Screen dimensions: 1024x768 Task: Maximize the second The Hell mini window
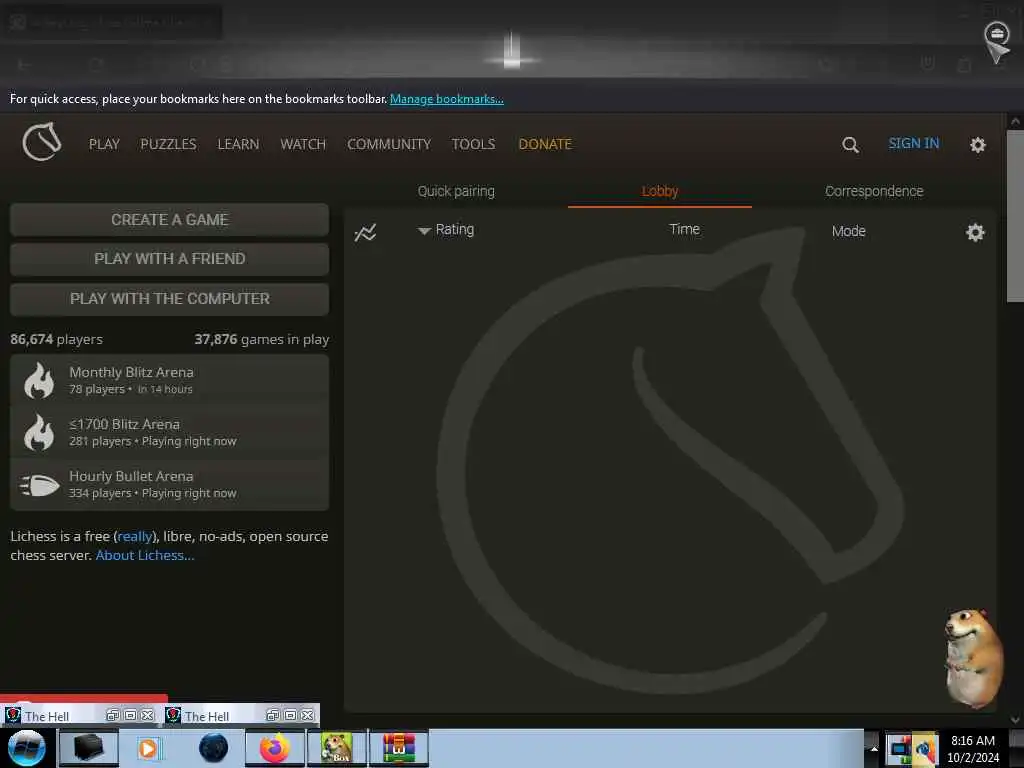pos(291,715)
